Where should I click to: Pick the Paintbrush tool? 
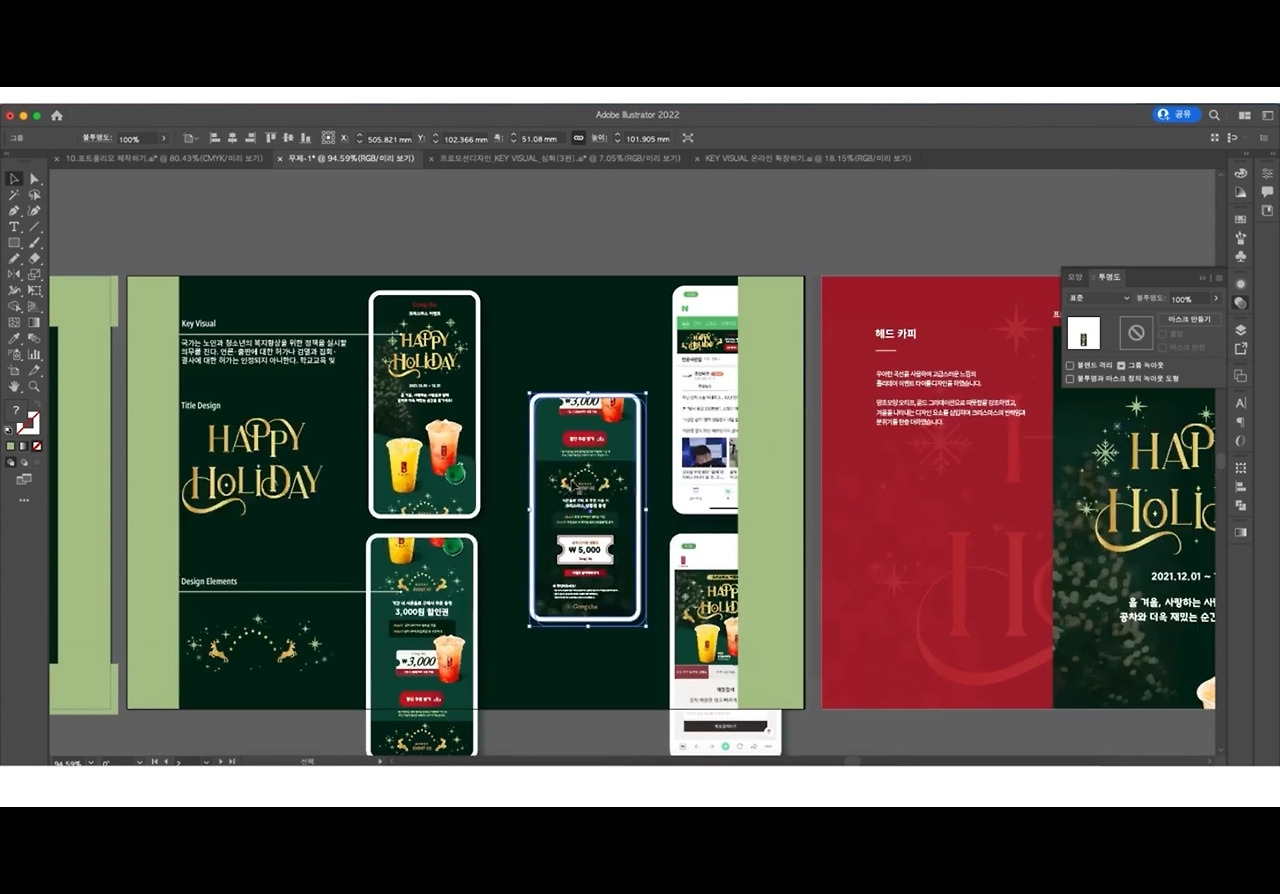[34, 243]
